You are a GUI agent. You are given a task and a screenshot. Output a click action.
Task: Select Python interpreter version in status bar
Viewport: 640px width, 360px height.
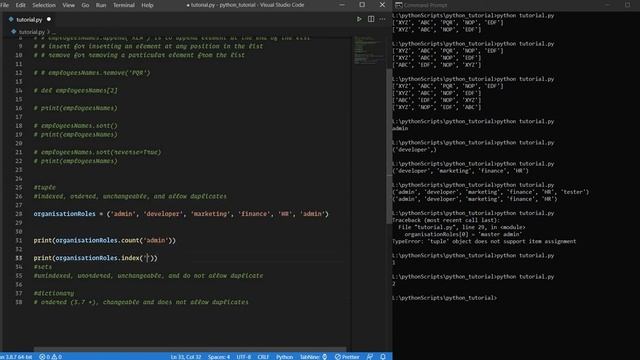tap(16, 357)
